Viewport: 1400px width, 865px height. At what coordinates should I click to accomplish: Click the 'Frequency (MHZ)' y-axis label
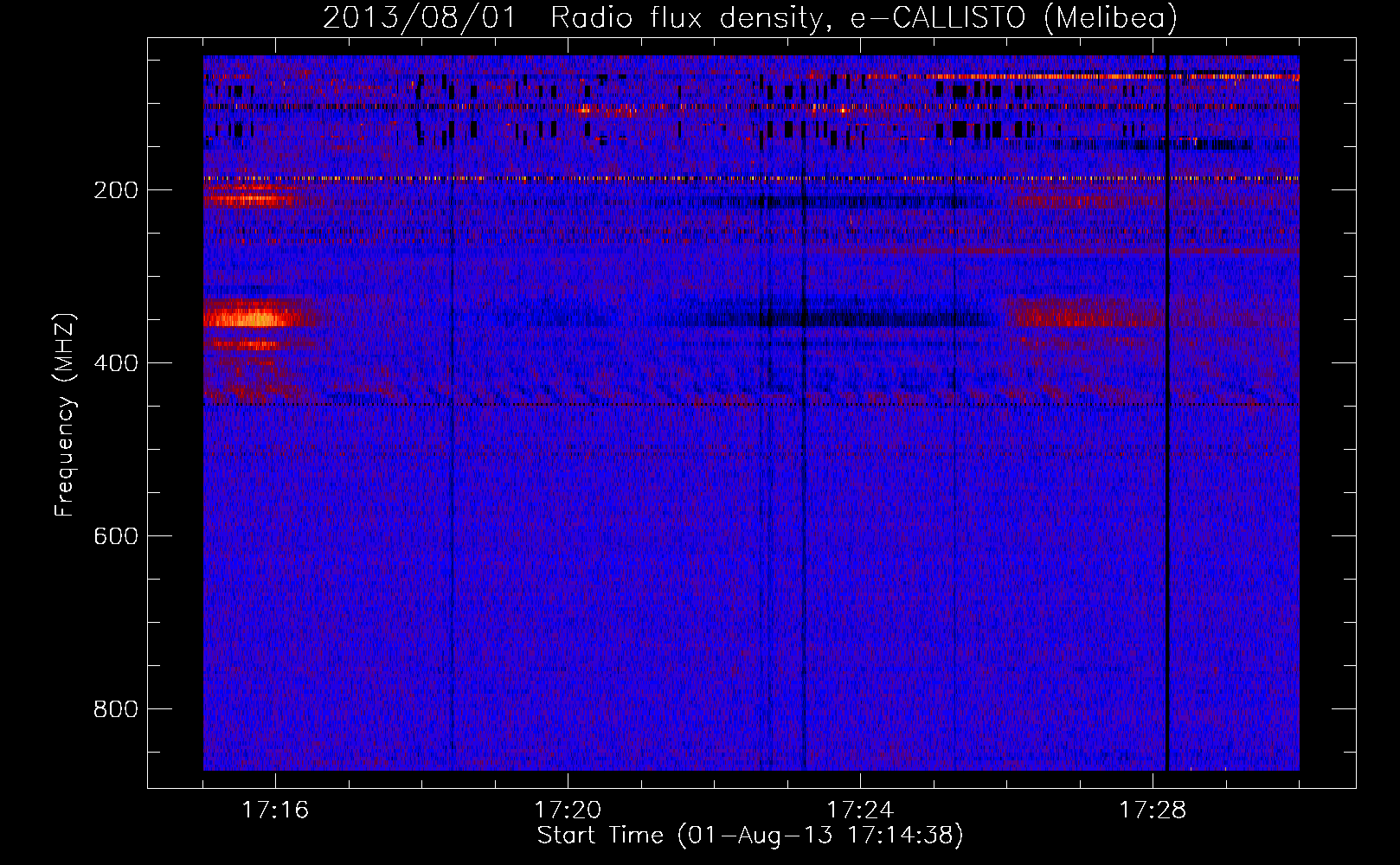pyautogui.click(x=65, y=415)
